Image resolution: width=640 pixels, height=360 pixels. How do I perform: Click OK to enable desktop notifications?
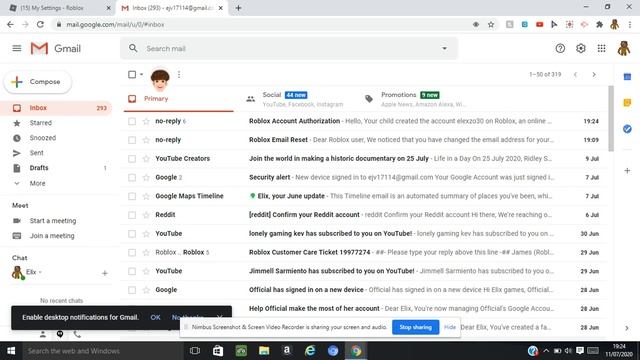(155, 317)
